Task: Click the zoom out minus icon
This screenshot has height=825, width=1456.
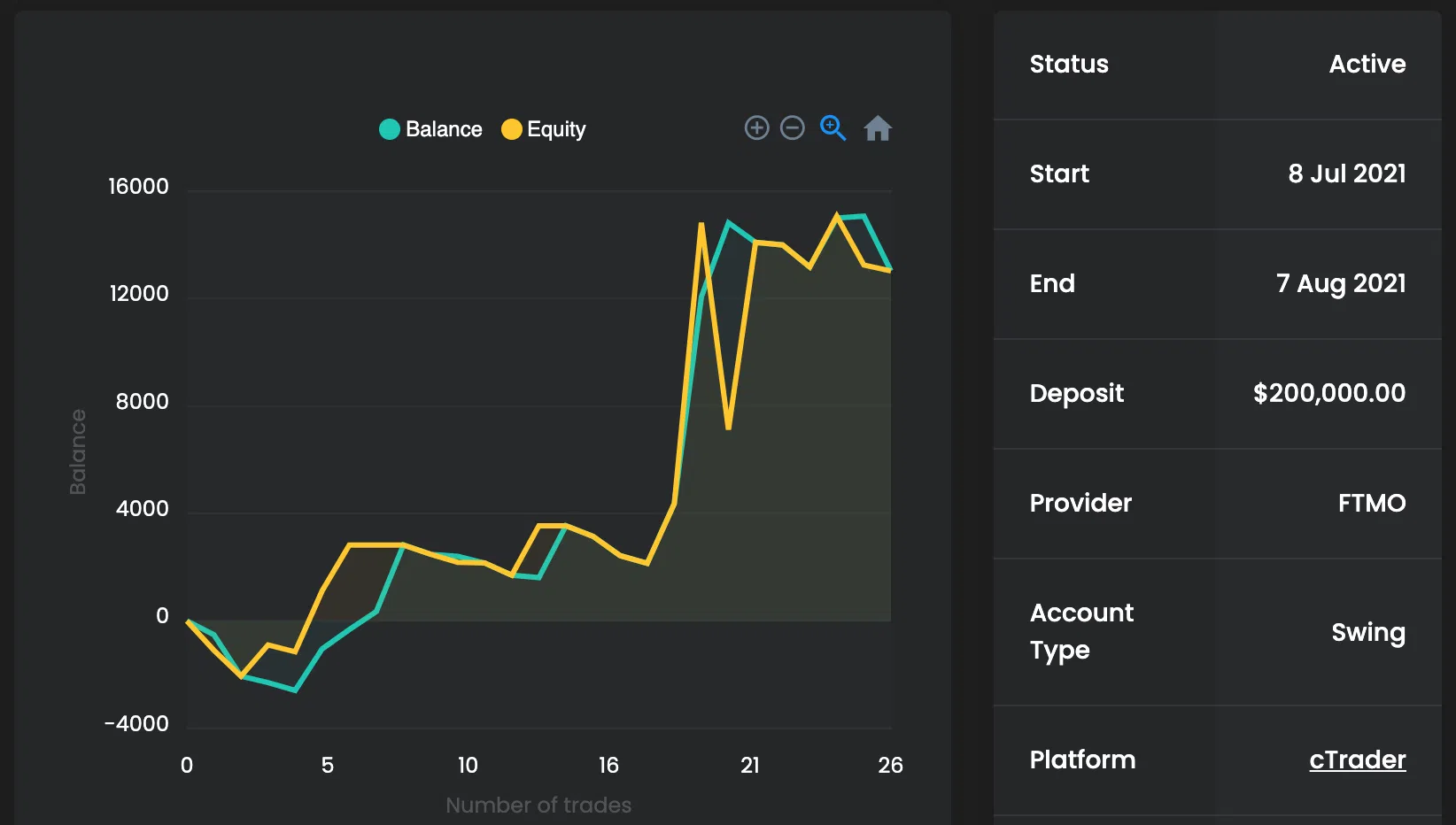Action: pyautogui.click(x=792, y=128)
